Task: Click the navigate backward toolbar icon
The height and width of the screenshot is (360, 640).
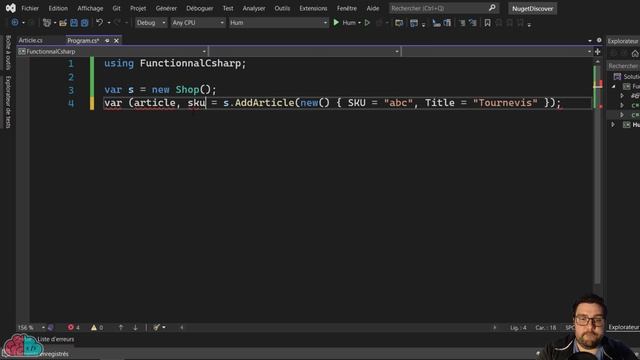Action: coord(15,23)
